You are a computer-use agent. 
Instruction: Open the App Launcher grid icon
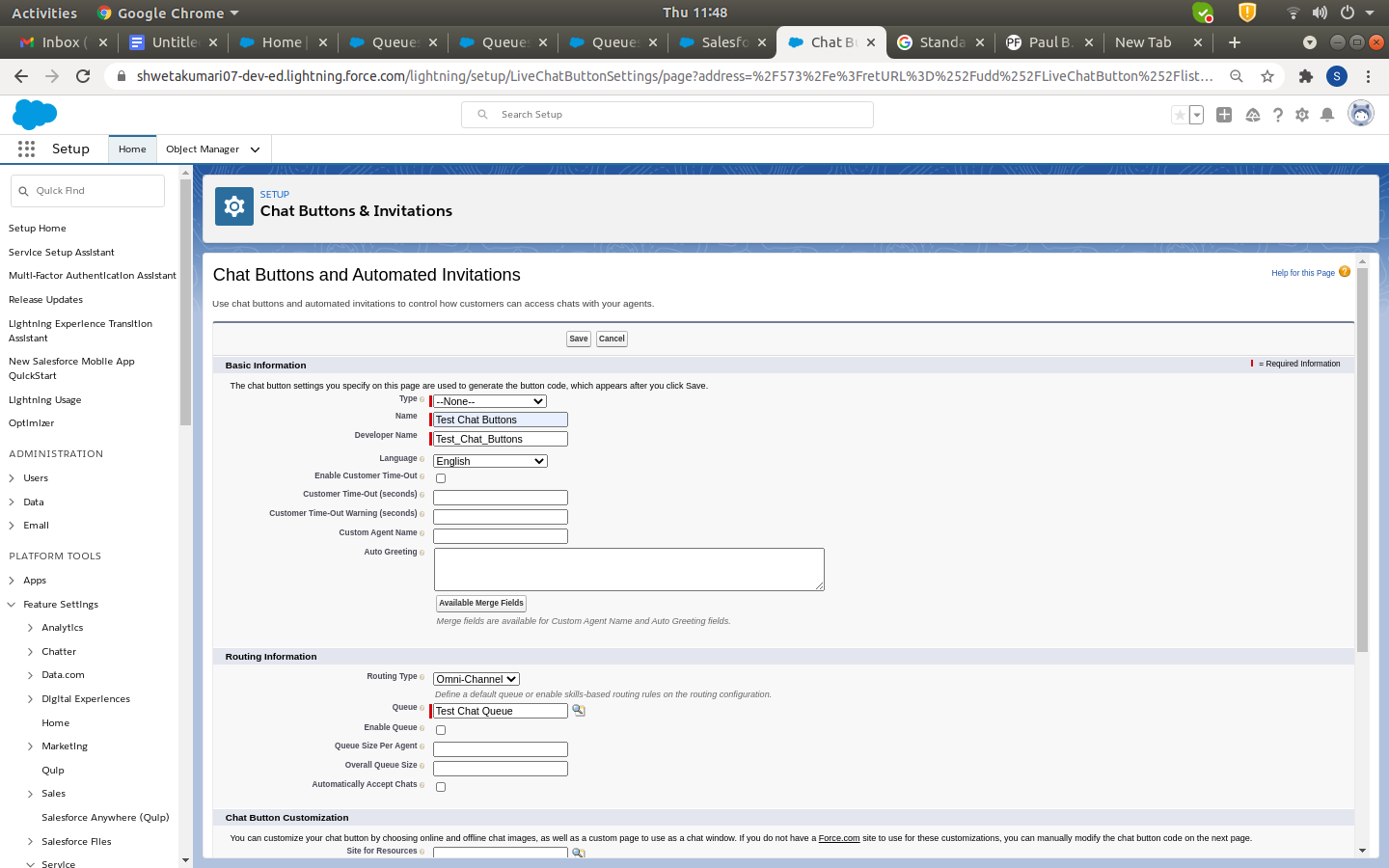pyautogui.click(x=26, y=149)
